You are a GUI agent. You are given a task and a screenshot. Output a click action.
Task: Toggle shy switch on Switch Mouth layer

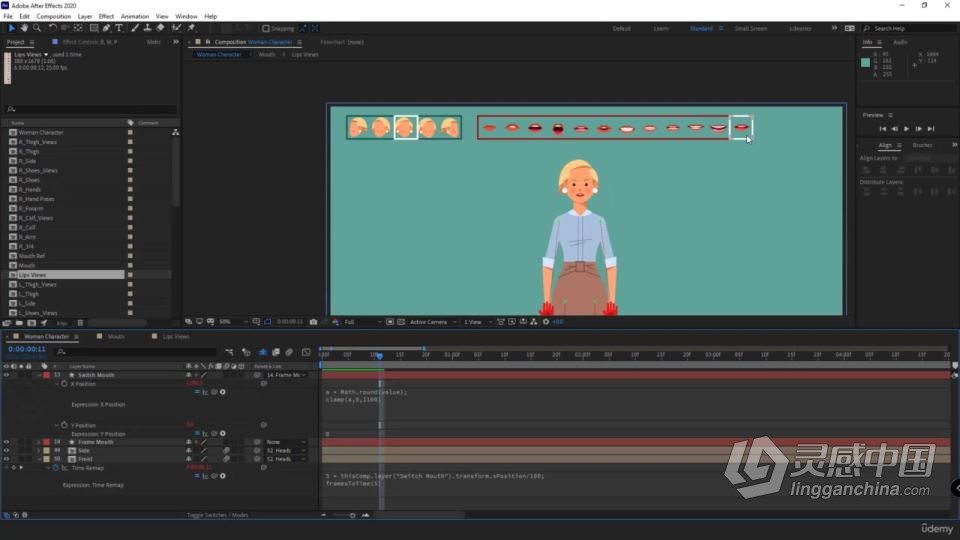coord(189,375)
